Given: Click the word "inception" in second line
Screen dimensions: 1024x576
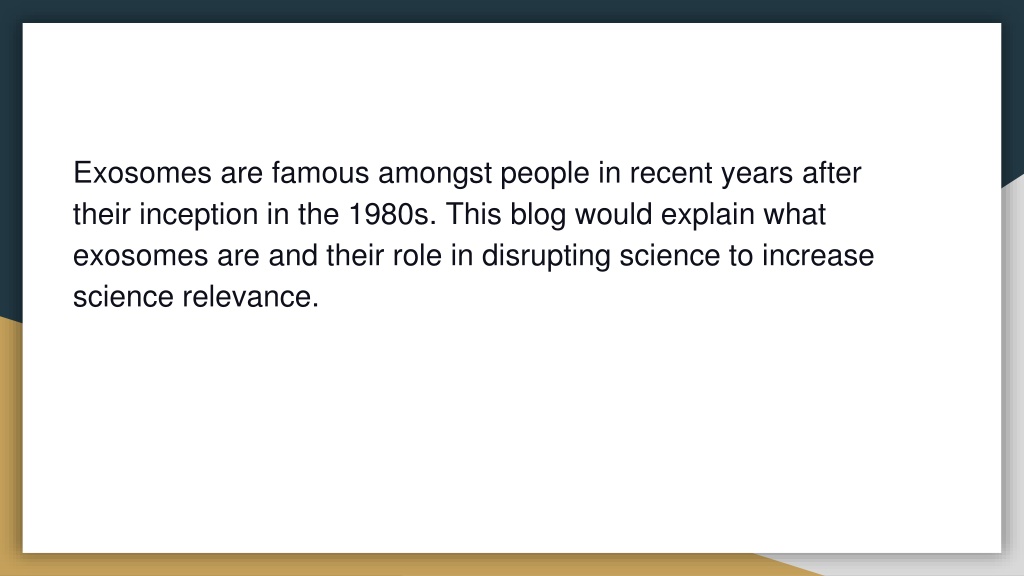Looking at the screenshot, I should 199,216.
